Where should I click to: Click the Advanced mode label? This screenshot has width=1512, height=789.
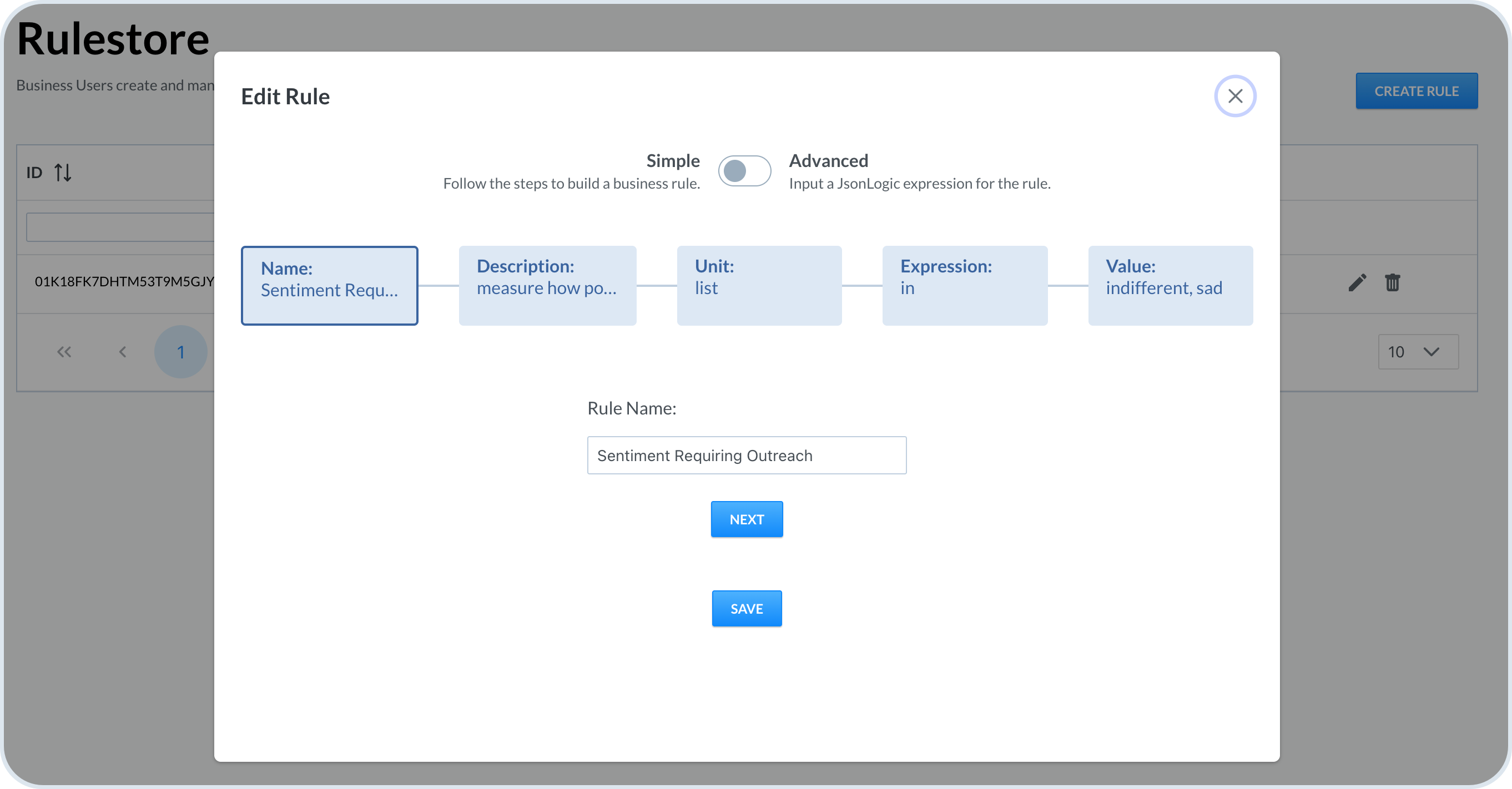pos(828,161)
